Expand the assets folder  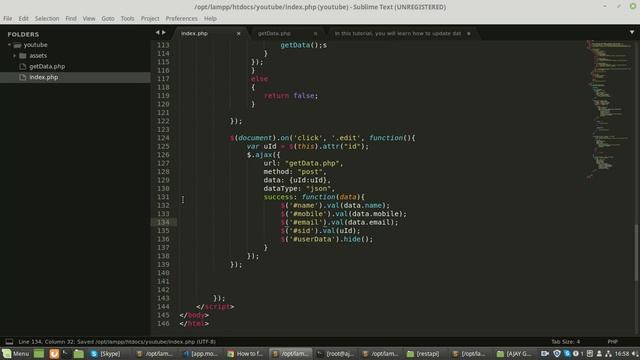15,56
